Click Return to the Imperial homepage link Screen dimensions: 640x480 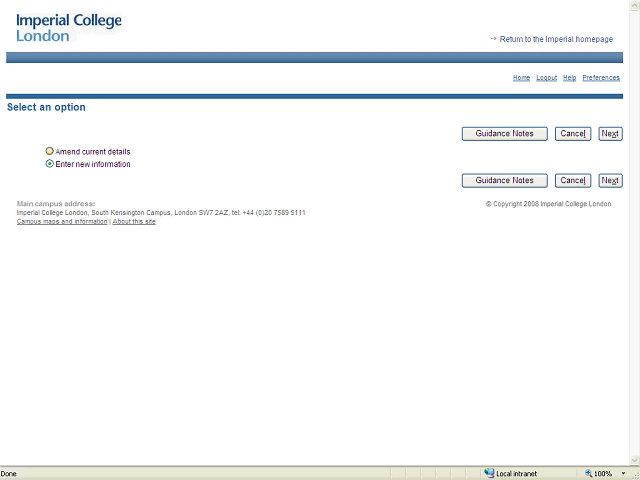coord(556,39)
